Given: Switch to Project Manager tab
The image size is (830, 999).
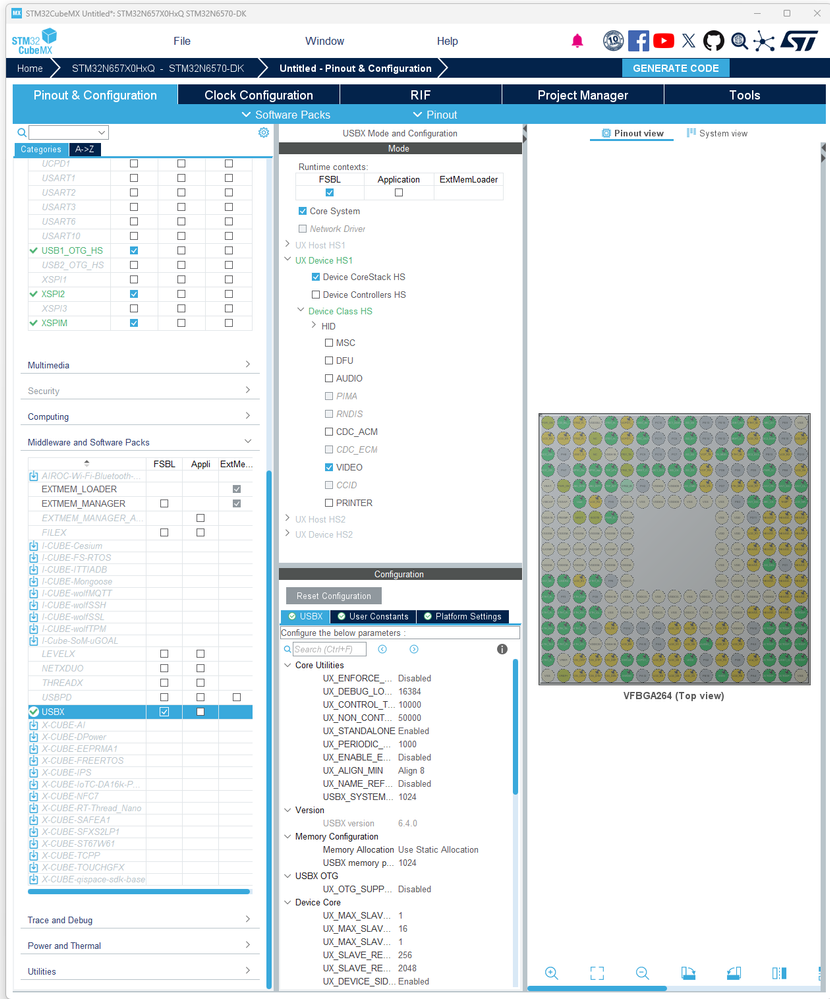Looking at the screenshot, I should (583, 95).
